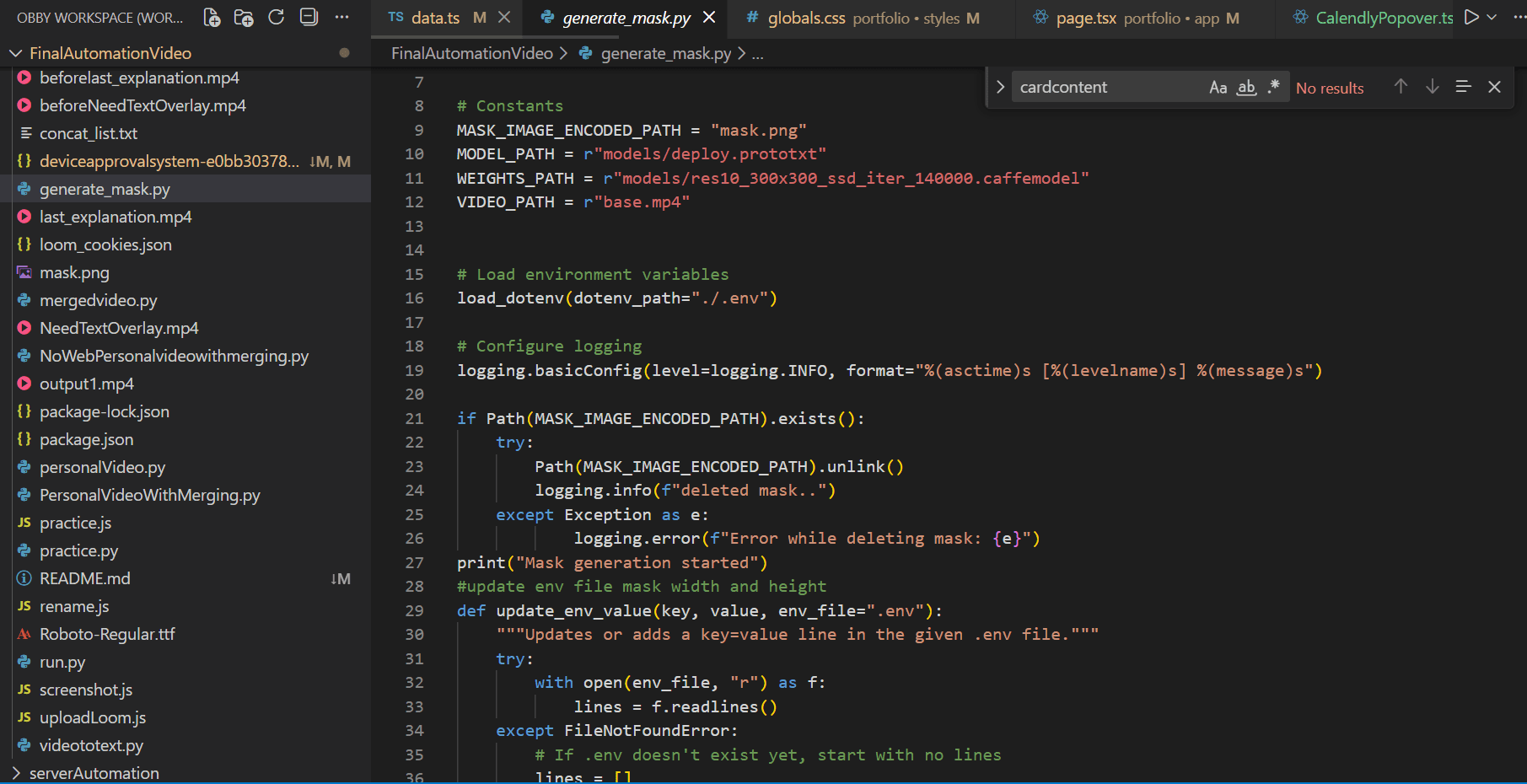Switch to the data.ts tab

pyautogui.click(x=434, y=18)
